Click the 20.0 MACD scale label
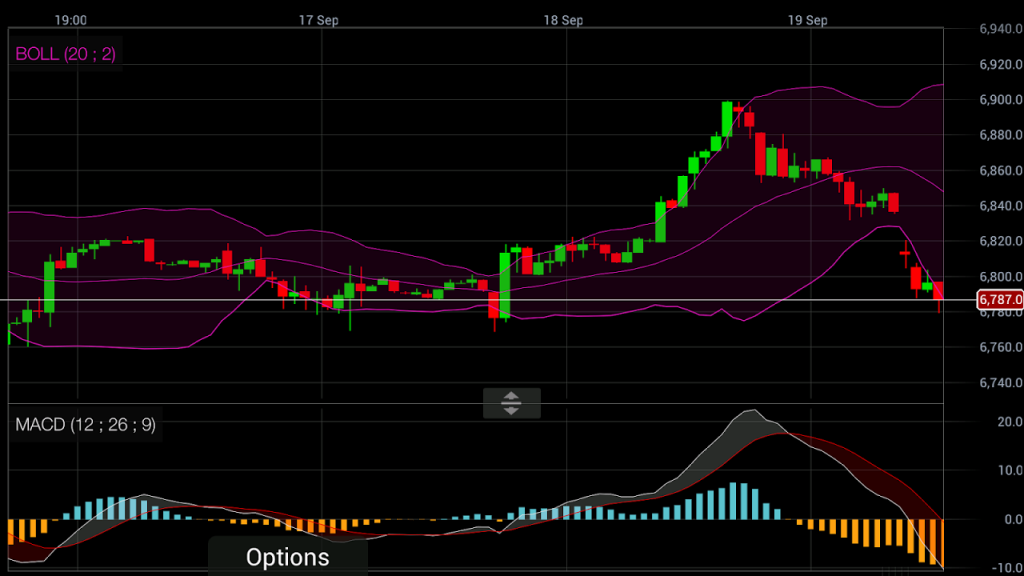The width and height of the screenshot is (1024, 576). point(1010,422)
